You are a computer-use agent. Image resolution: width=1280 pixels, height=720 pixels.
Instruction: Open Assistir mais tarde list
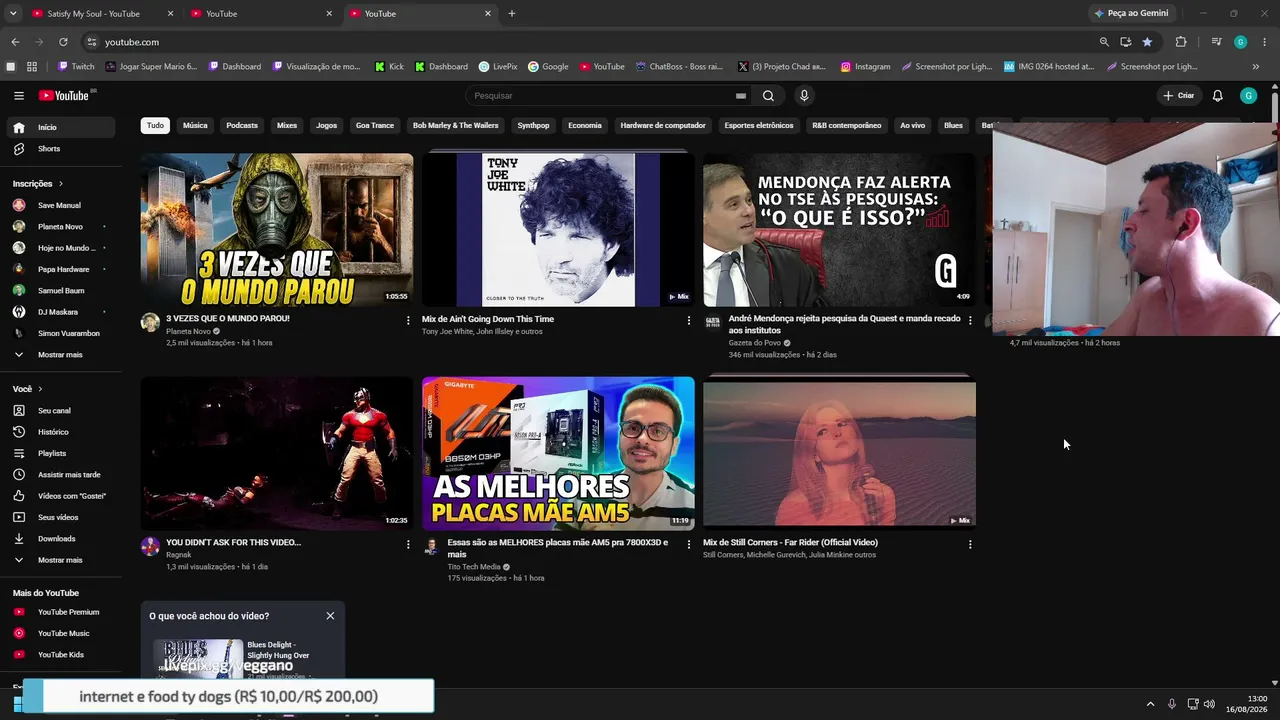pos(63,475)
